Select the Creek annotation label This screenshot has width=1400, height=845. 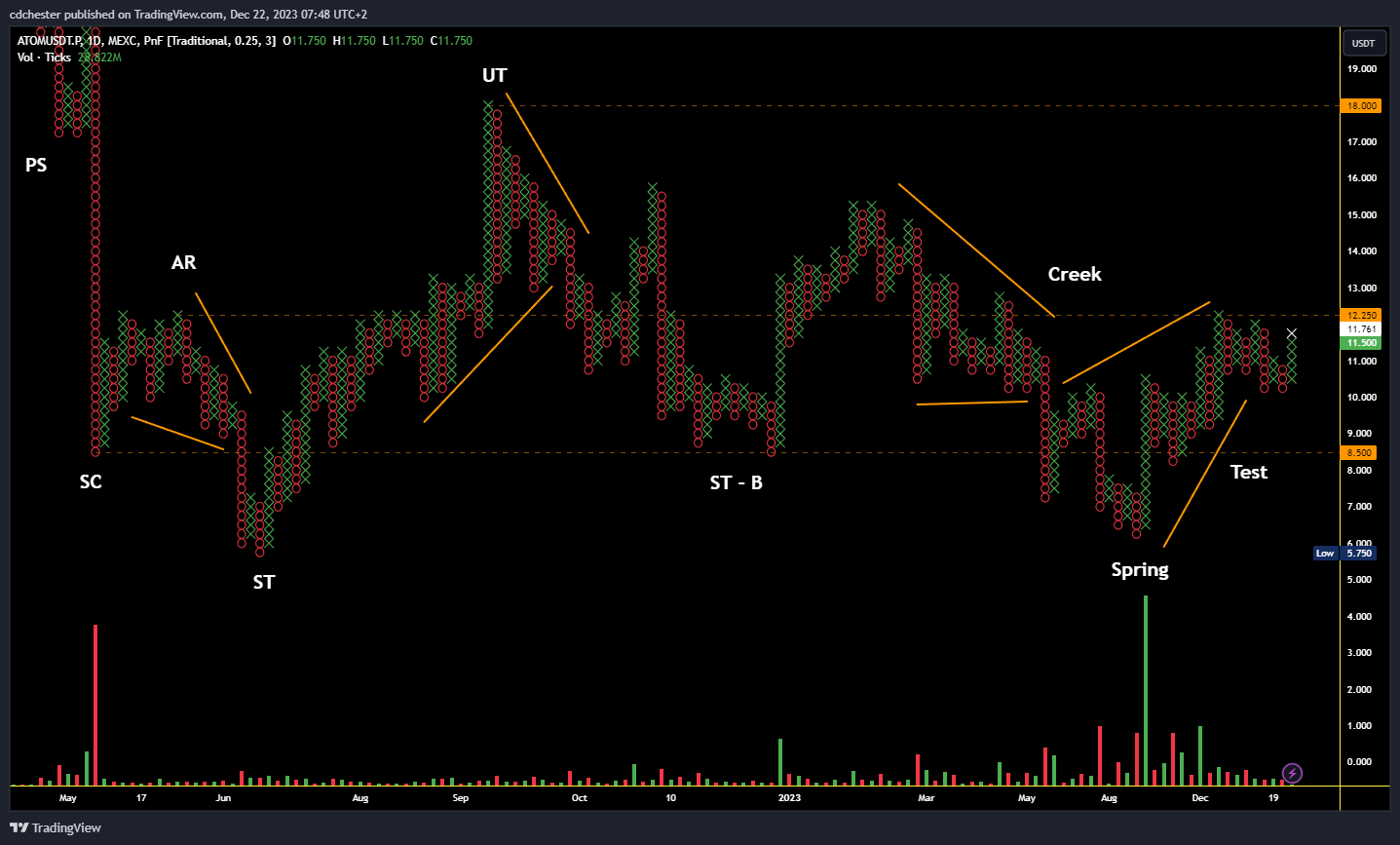click(x=1075, y=274)
